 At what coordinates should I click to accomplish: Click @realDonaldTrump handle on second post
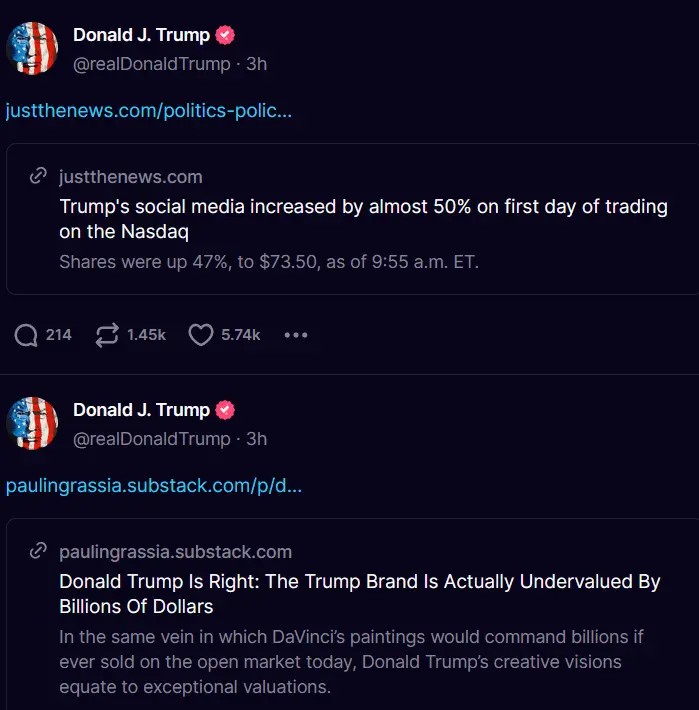point(151,439)
